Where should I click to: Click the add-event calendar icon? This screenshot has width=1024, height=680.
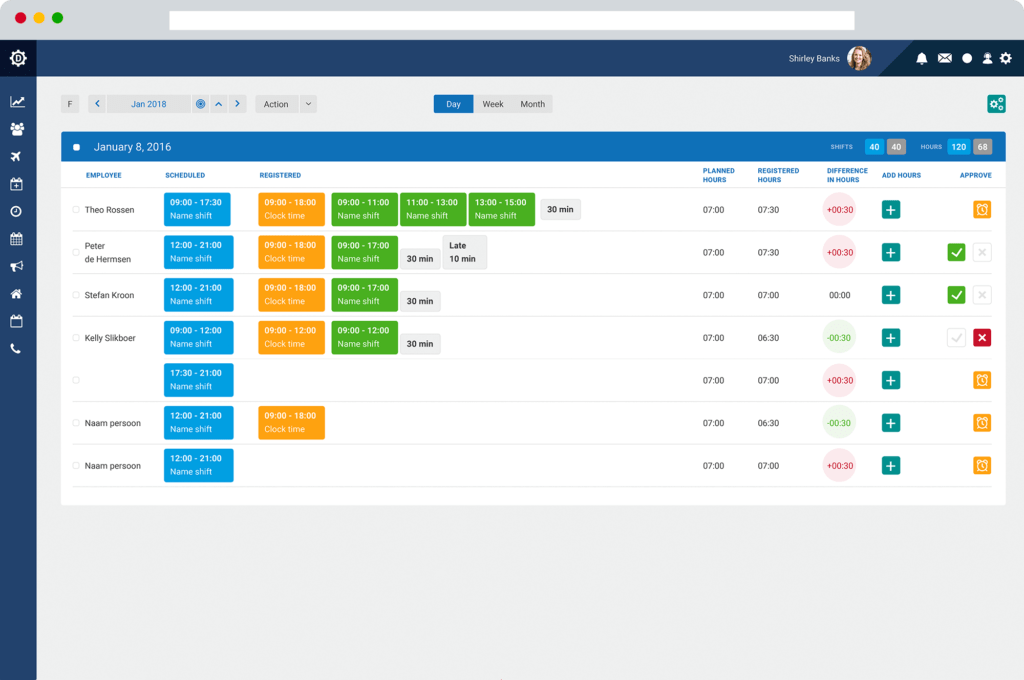click(x=16, y=184)
